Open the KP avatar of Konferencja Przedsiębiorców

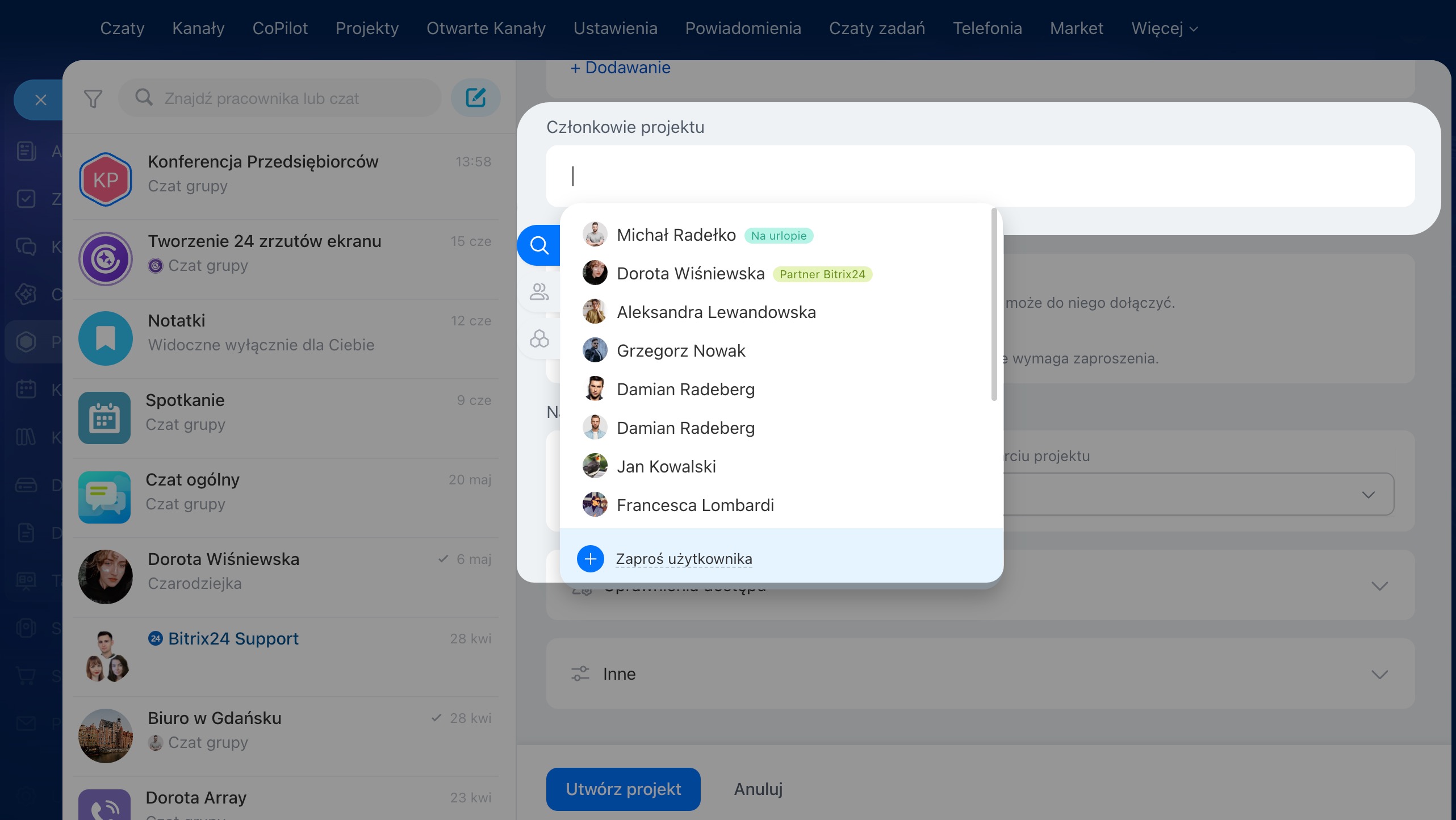click(106, 179)
